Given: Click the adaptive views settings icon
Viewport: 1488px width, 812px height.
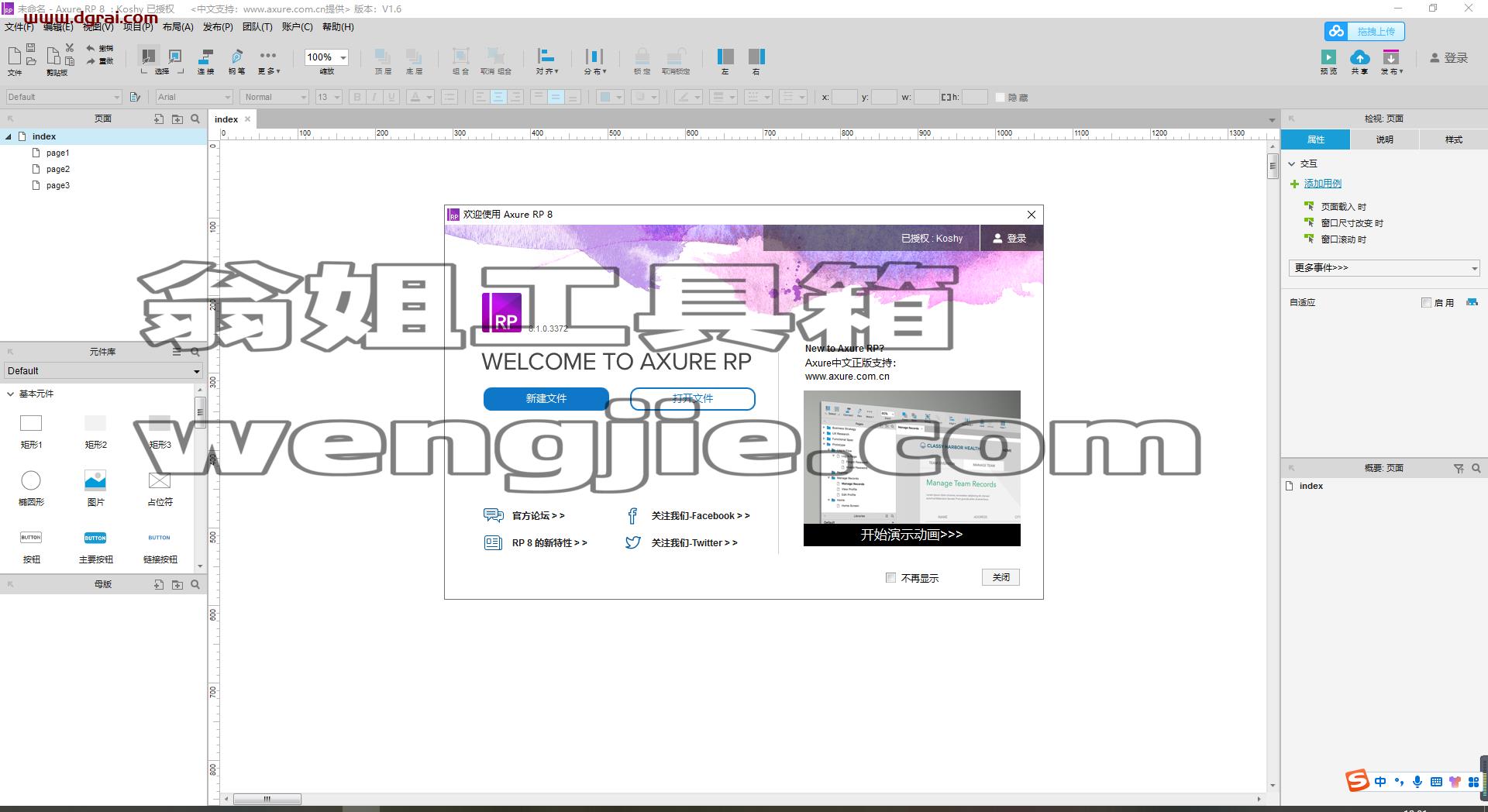Looking at the screenshot, I should pos(1472,302).
